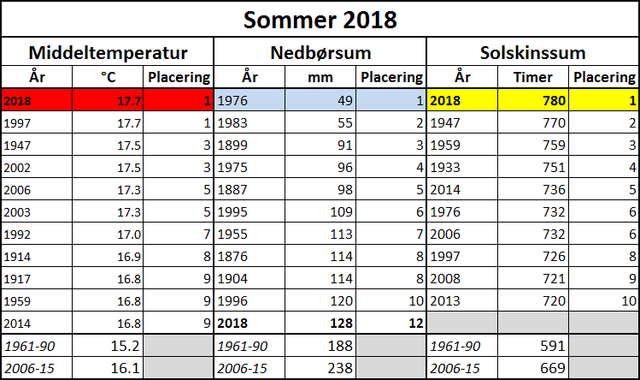Select the bold 128 mm cell
This screenshot has height=380, width=640.
tap(320, 323)
